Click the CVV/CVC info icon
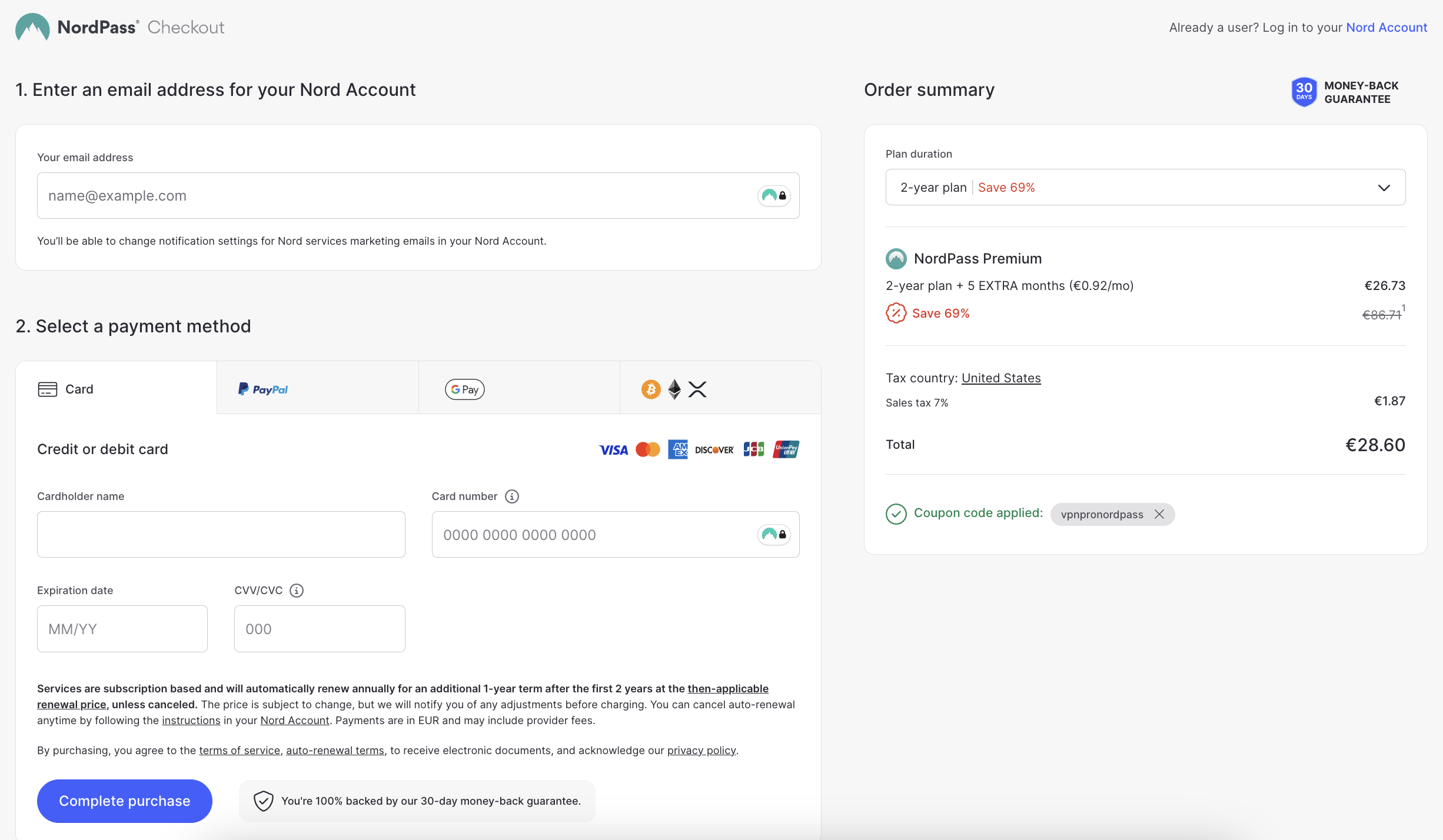 [297, 591]
